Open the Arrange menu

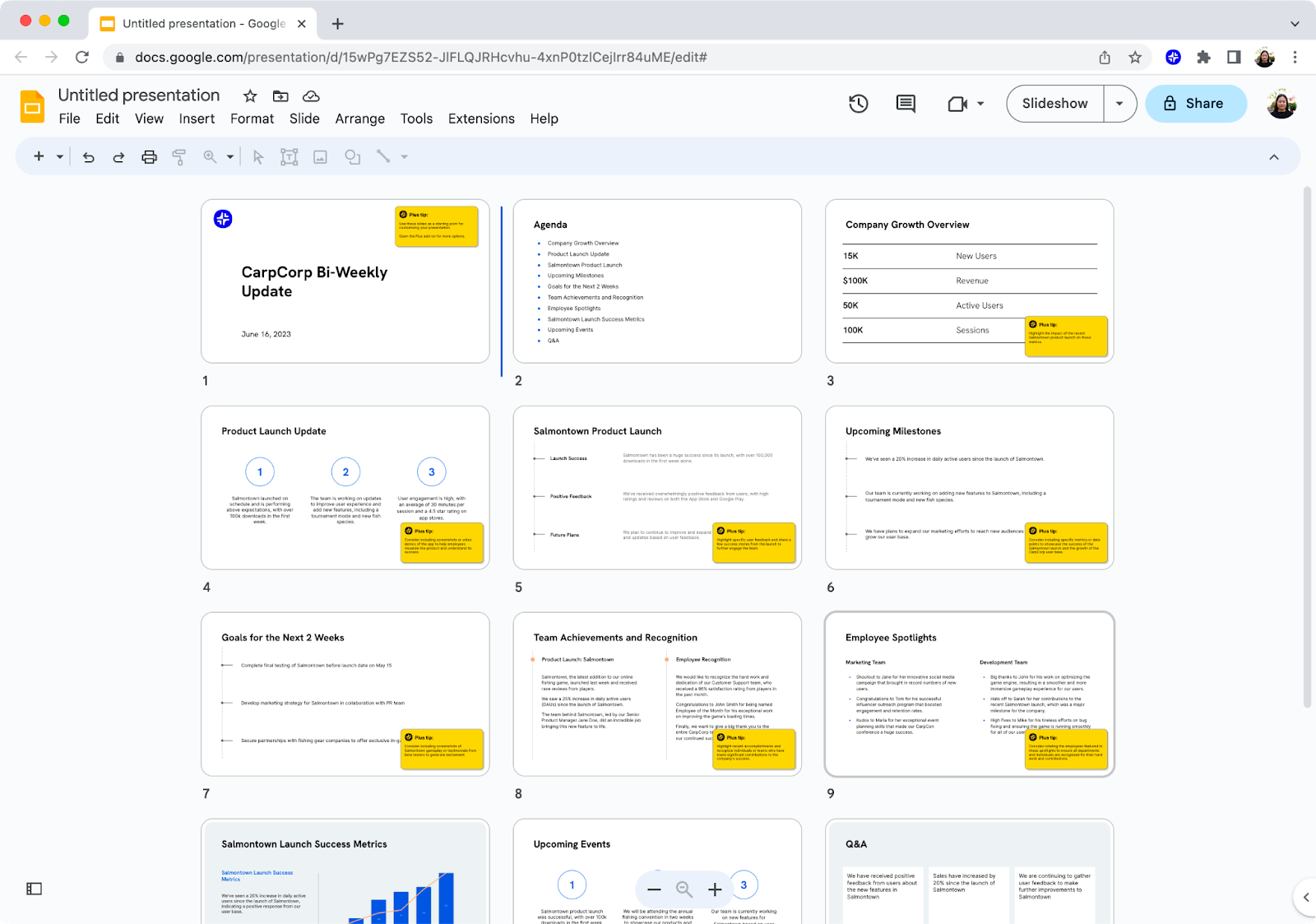pos(359,118)
